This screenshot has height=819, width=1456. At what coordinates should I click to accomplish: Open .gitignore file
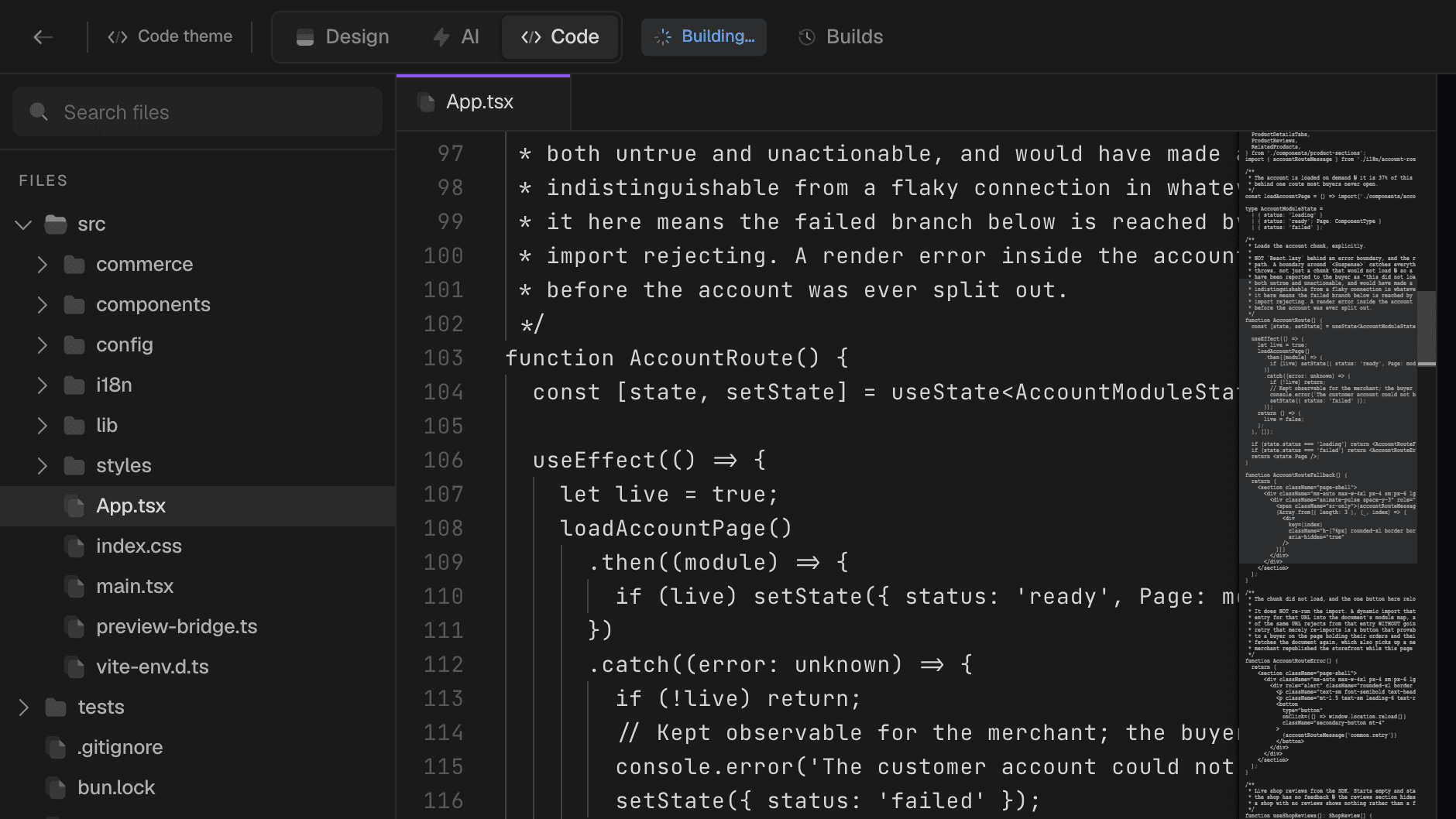pos(197,748)
